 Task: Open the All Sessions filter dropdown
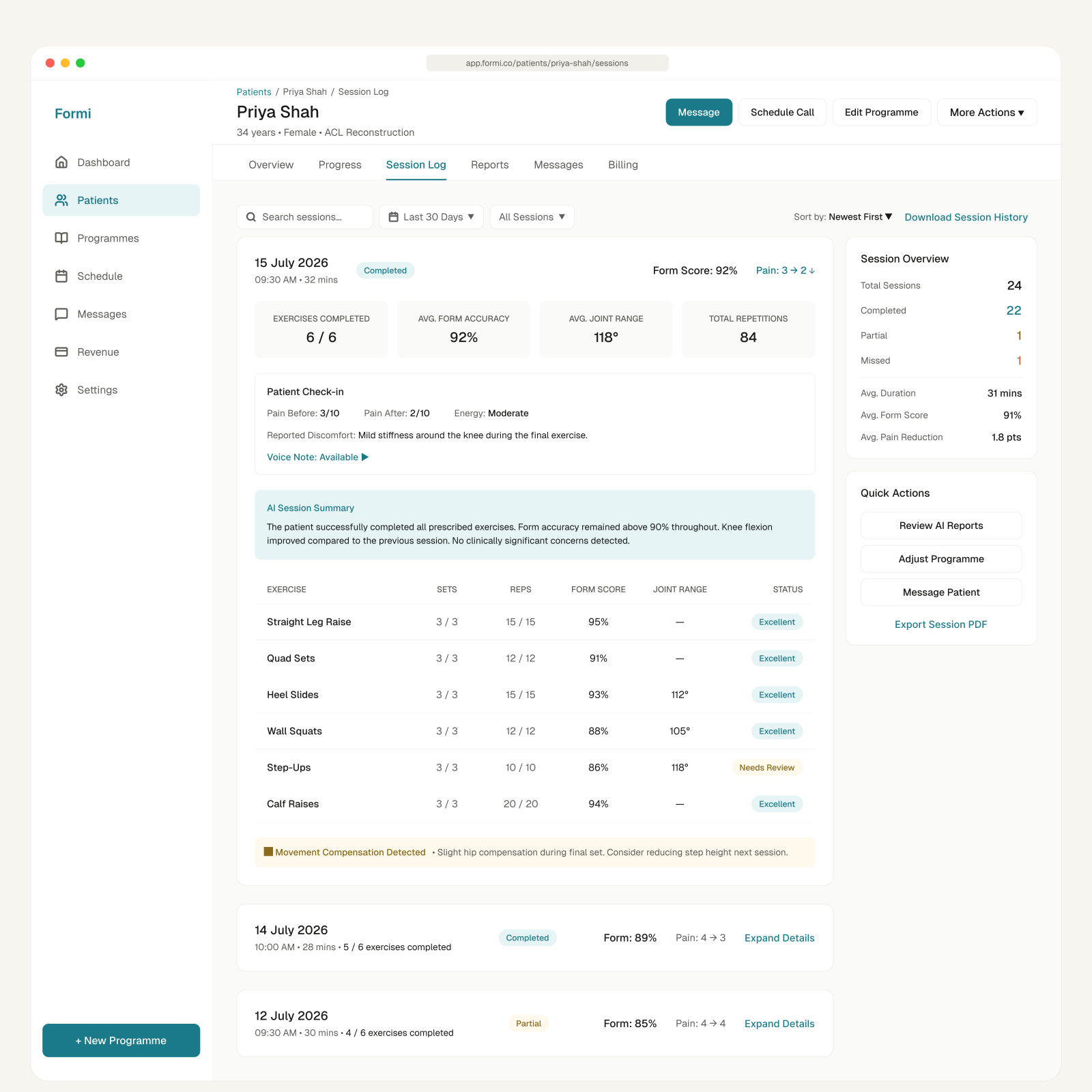tap(532, 217)
